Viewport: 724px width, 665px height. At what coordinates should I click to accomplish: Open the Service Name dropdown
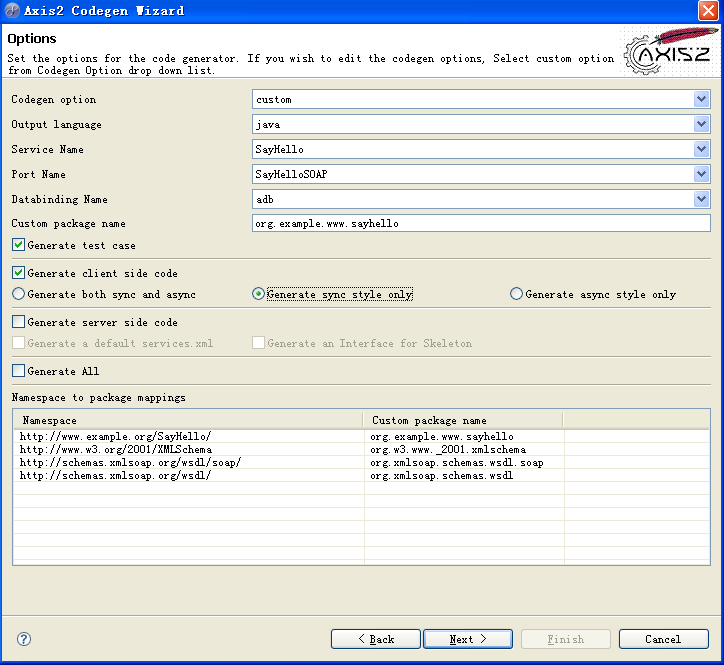coord(701,149)
